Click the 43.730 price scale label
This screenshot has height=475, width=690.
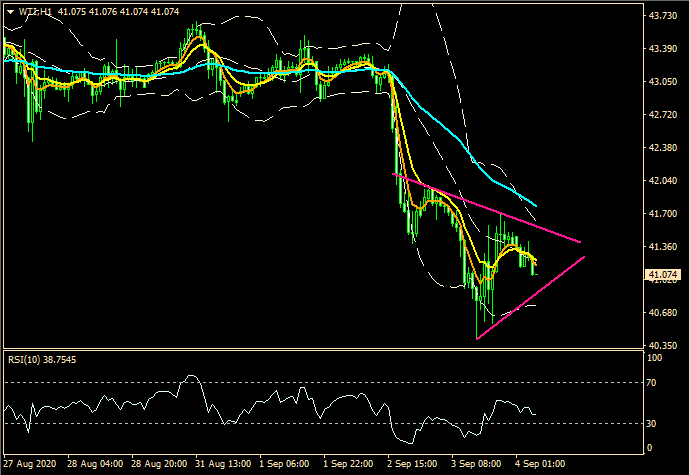pos(664,16)
